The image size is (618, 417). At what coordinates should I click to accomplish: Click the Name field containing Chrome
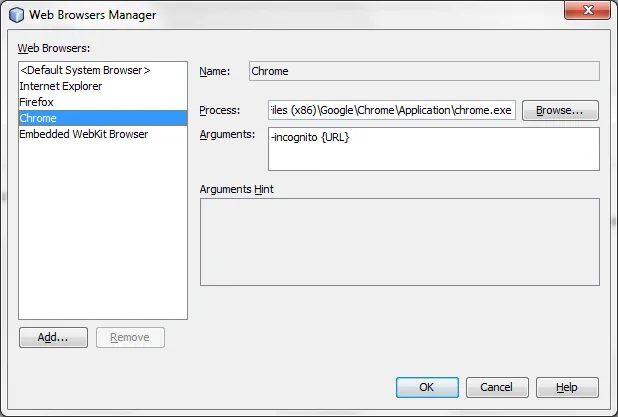click(422, 71)
